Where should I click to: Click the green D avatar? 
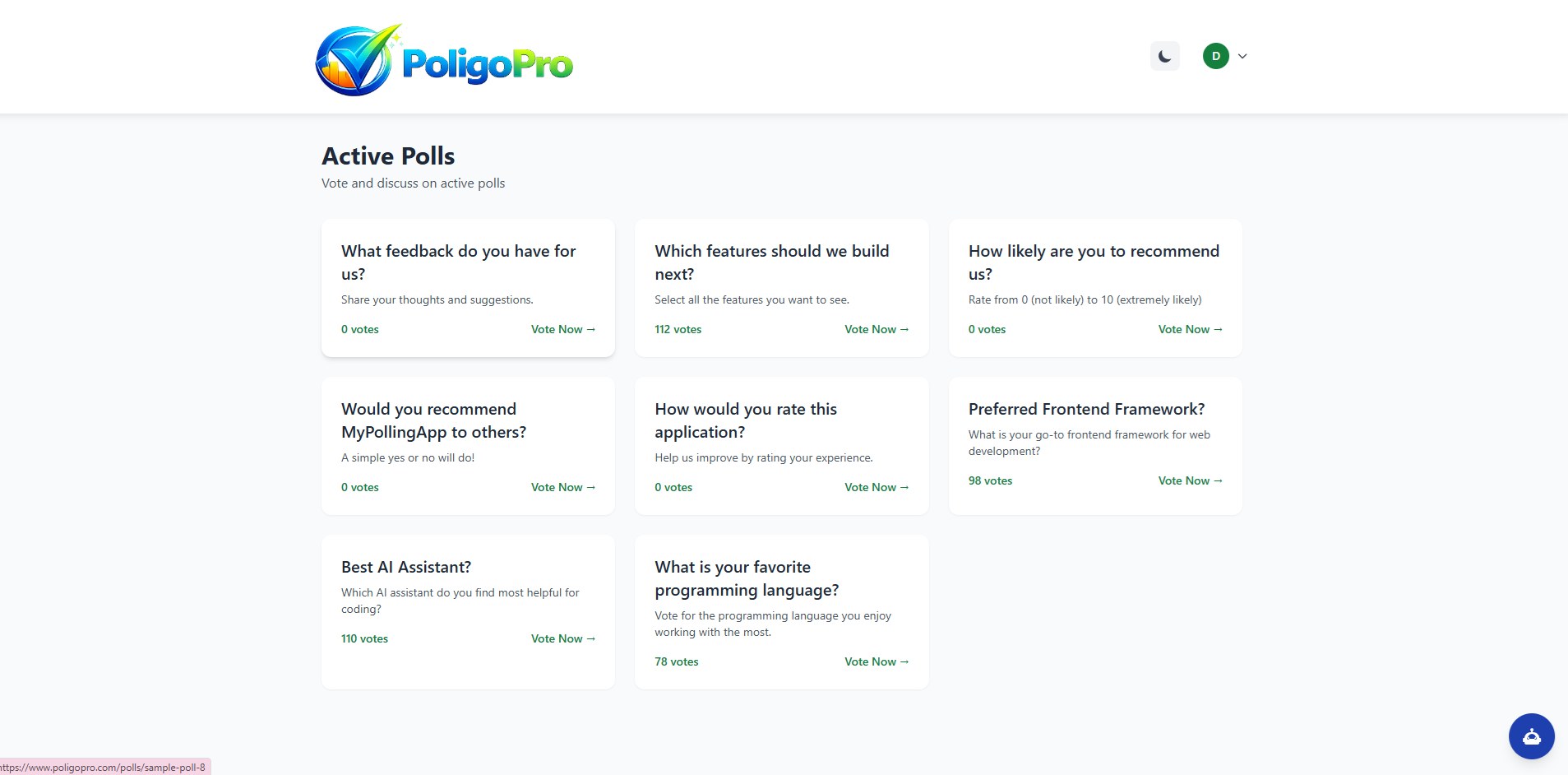[1215, 55]
